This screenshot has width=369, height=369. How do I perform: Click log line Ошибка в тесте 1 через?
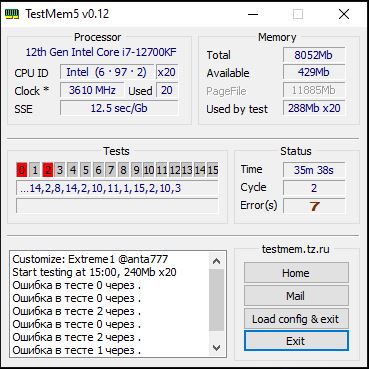coord(76,350)
